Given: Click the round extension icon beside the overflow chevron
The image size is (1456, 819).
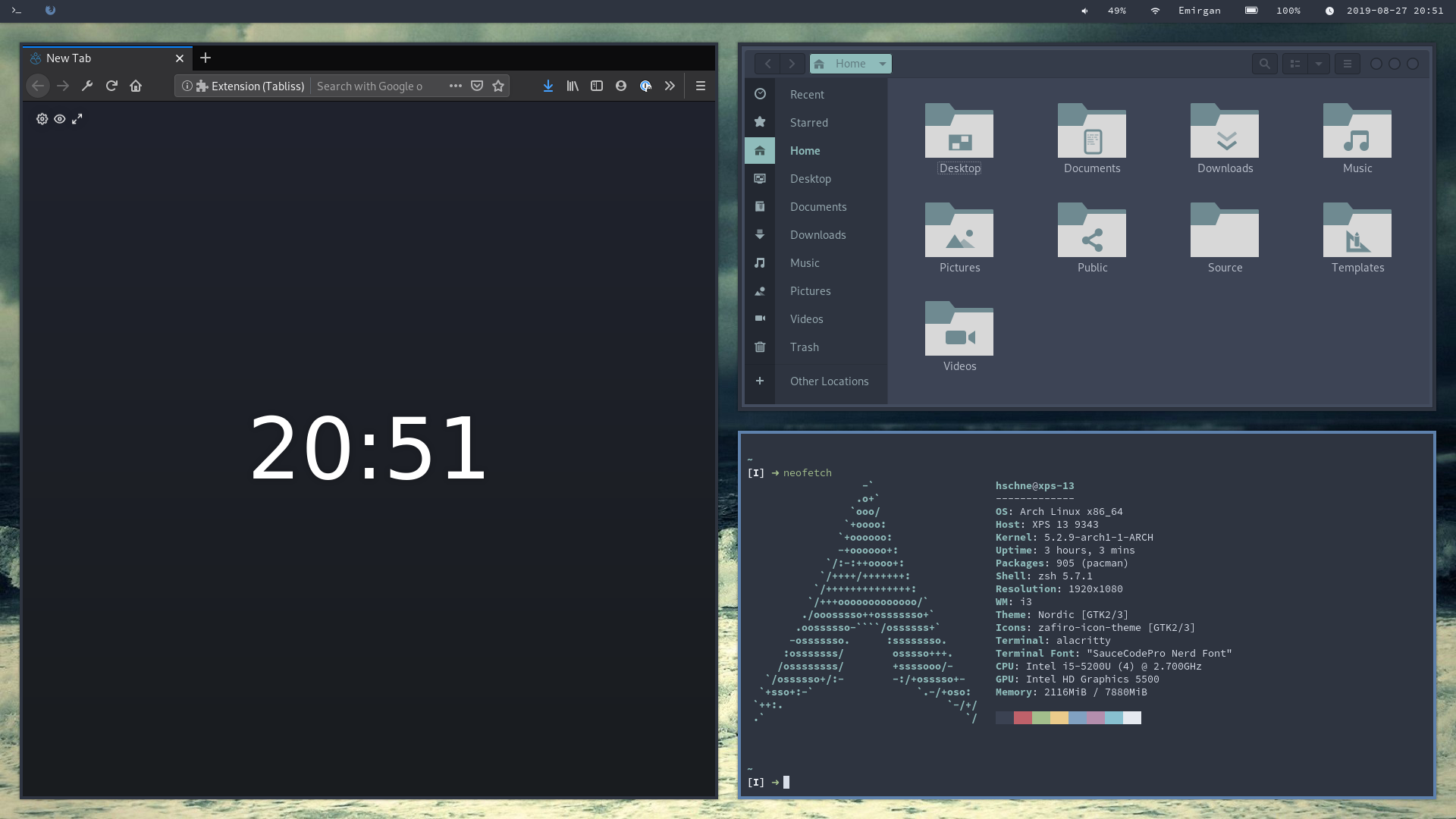Looking at the screenshot, I should tap(645, 86).
